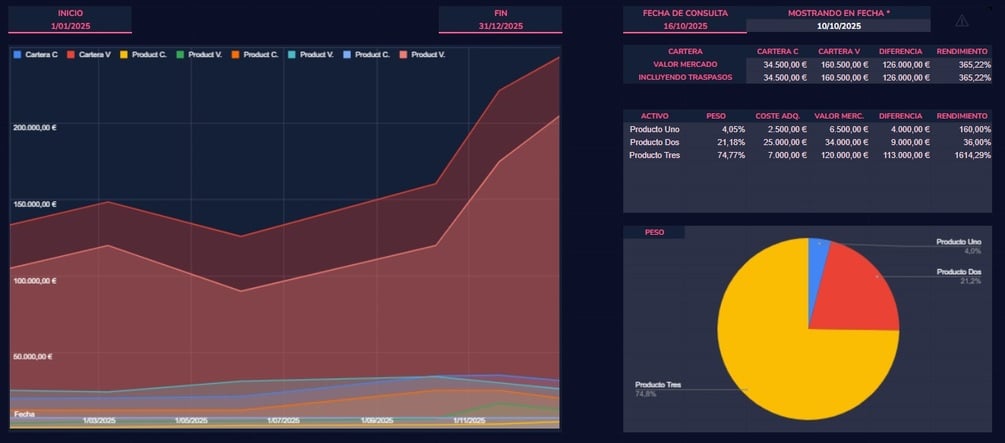This screenshot has width=1005, height=443.
Task: Select the INCLUYENDO TRASPASOS row label
Action: pos(685,77)
